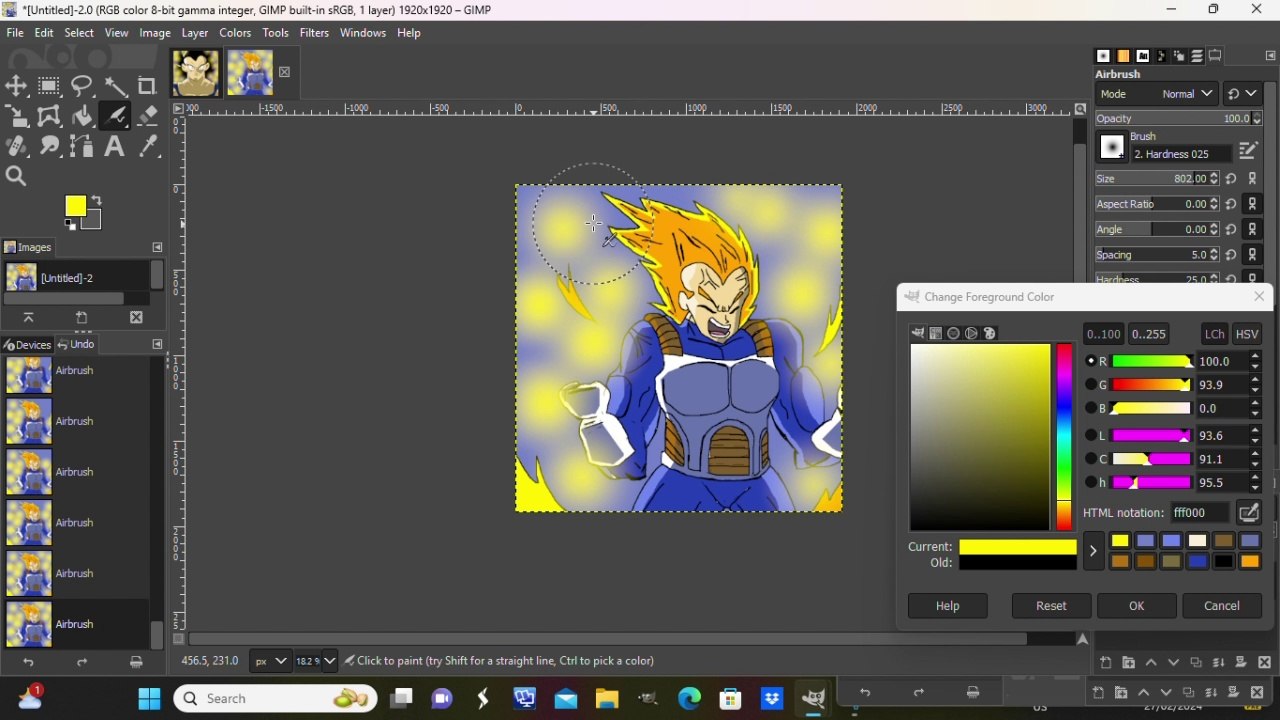
Task: Clear undo history with the bottom icon
Action: click(137, 663)
